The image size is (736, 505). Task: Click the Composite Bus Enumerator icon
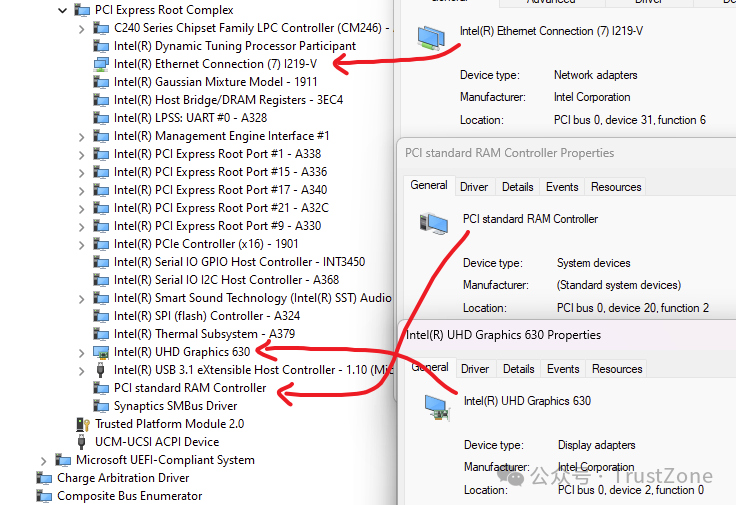44,496
